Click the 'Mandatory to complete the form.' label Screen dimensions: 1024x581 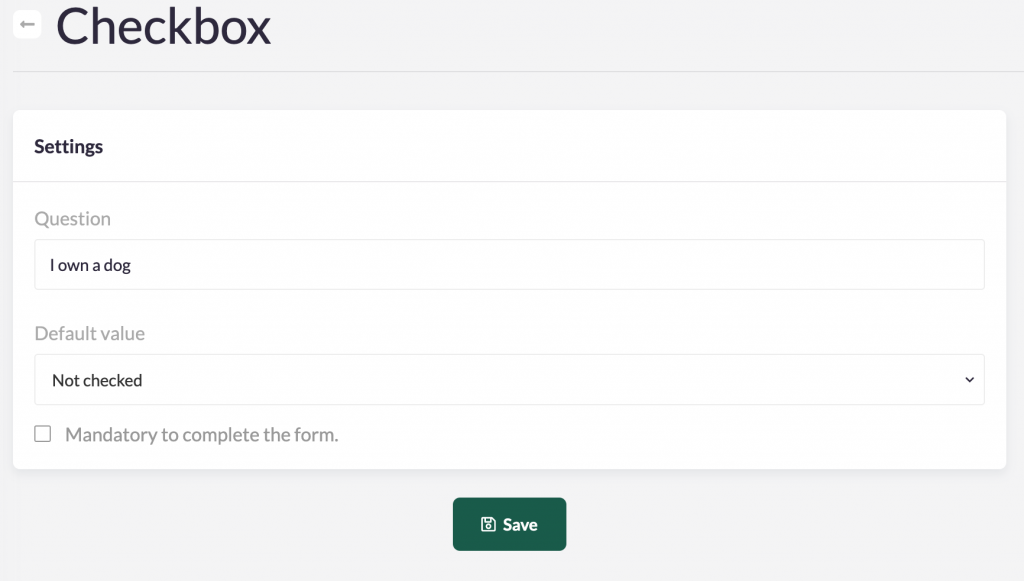pyautogui.click(x=201, y=435)
